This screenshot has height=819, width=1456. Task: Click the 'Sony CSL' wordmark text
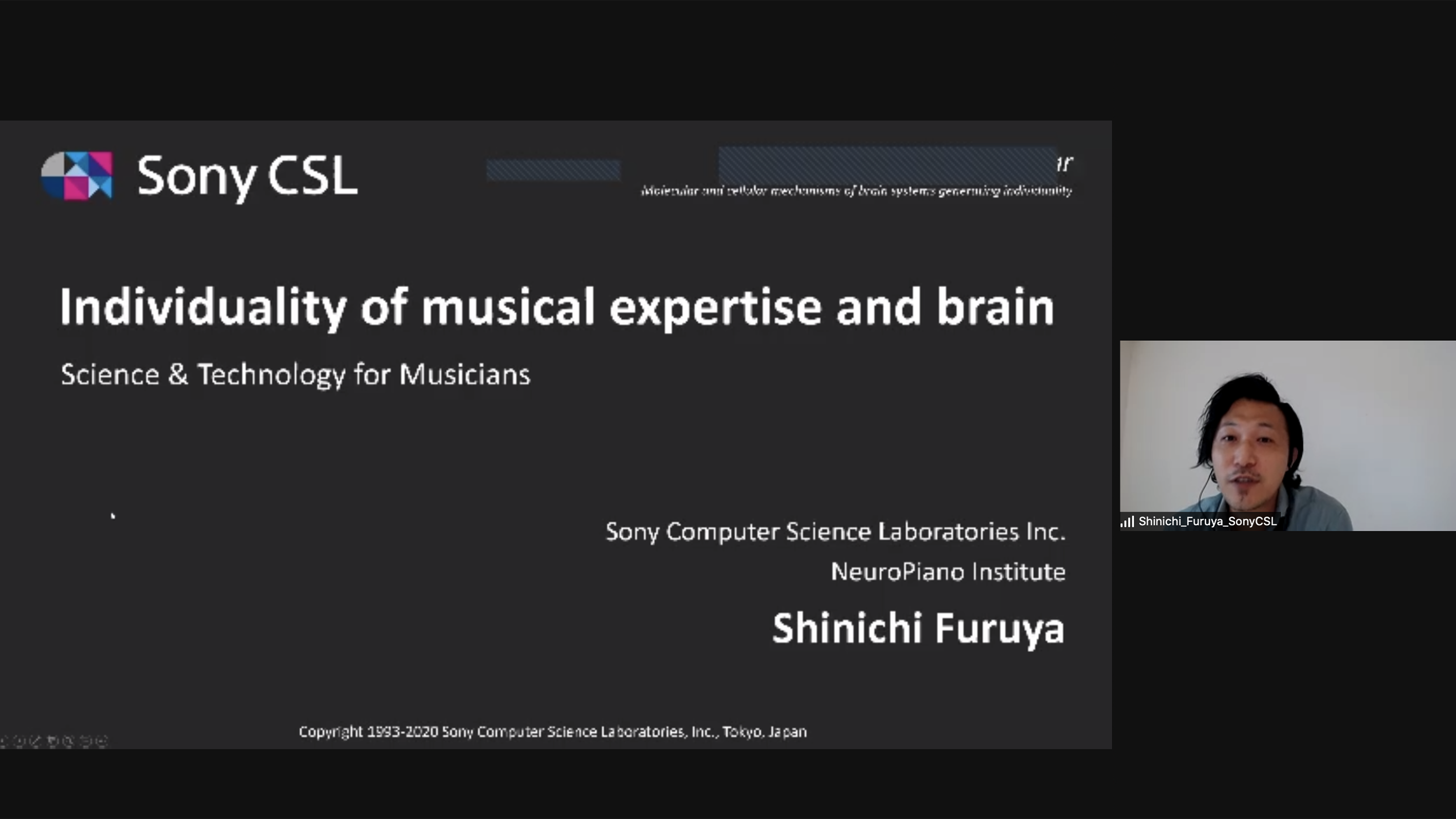click(247, 177)
